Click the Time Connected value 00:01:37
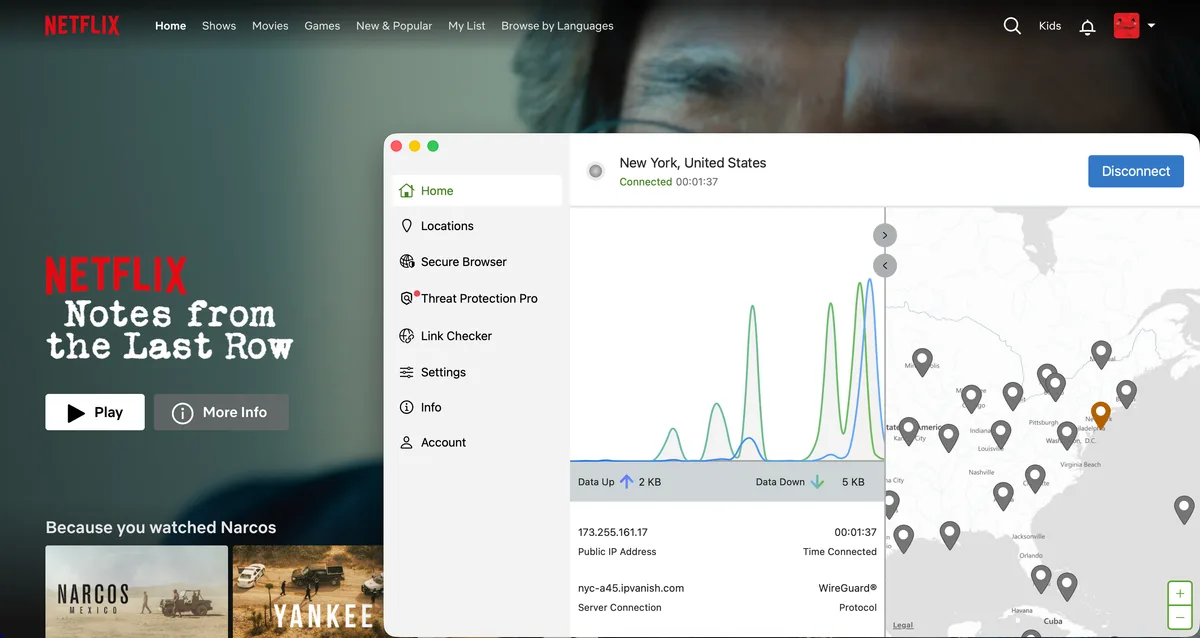 [856, 532]
